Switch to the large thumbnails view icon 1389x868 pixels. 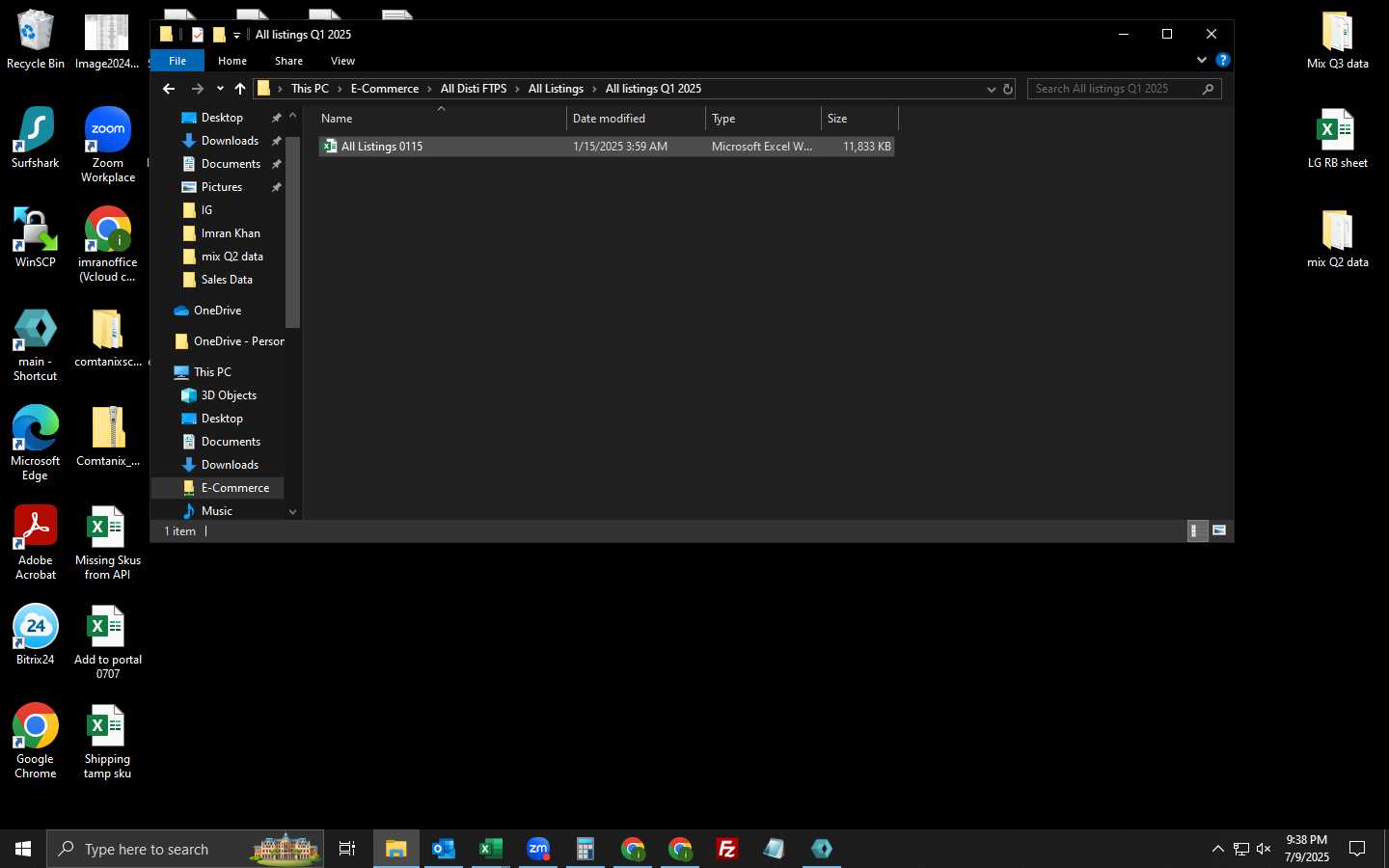coord(1219,530)
